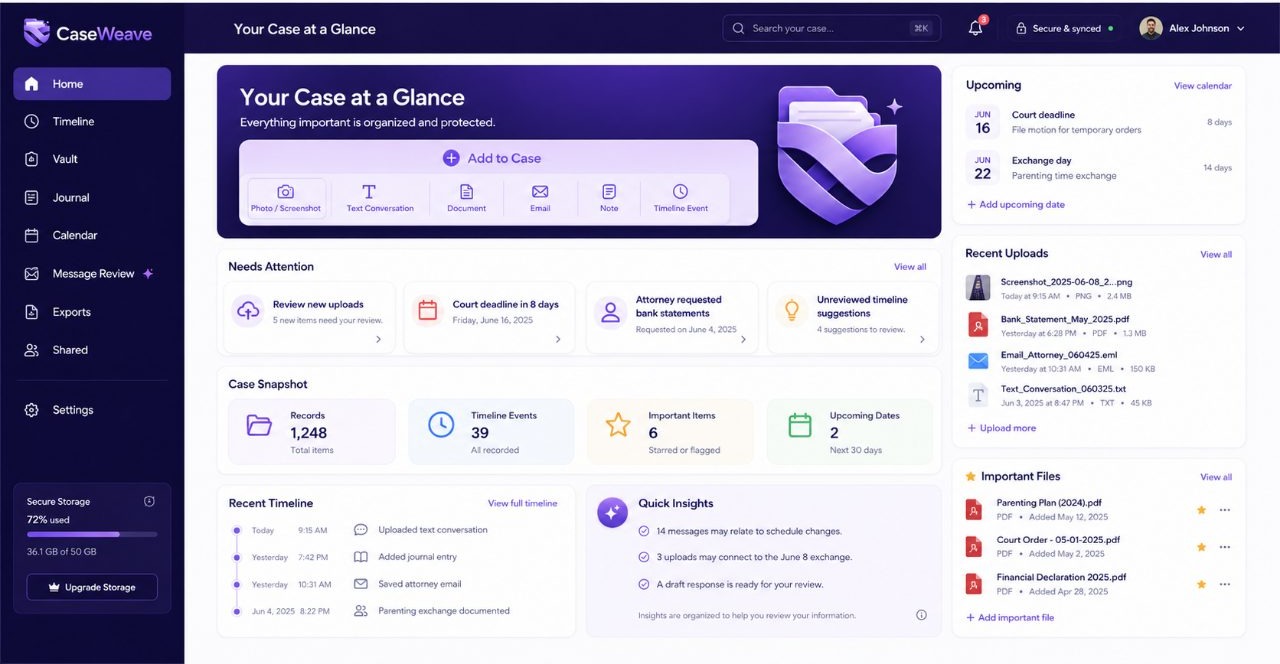The image size is (1280, 664).
Task: Click the Important Items star icon
Action: point(618,425)
